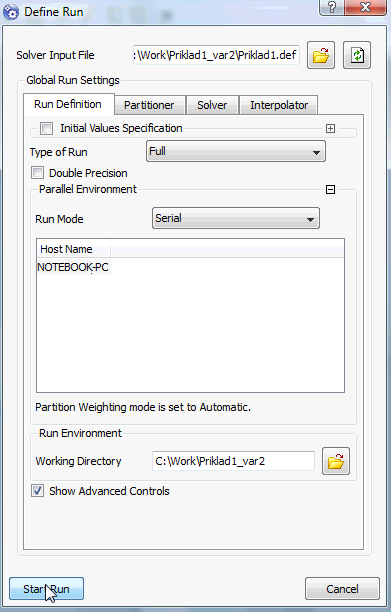Click the Define Run title bar icon
Screen dimensions: 391x612
(11, 12)
